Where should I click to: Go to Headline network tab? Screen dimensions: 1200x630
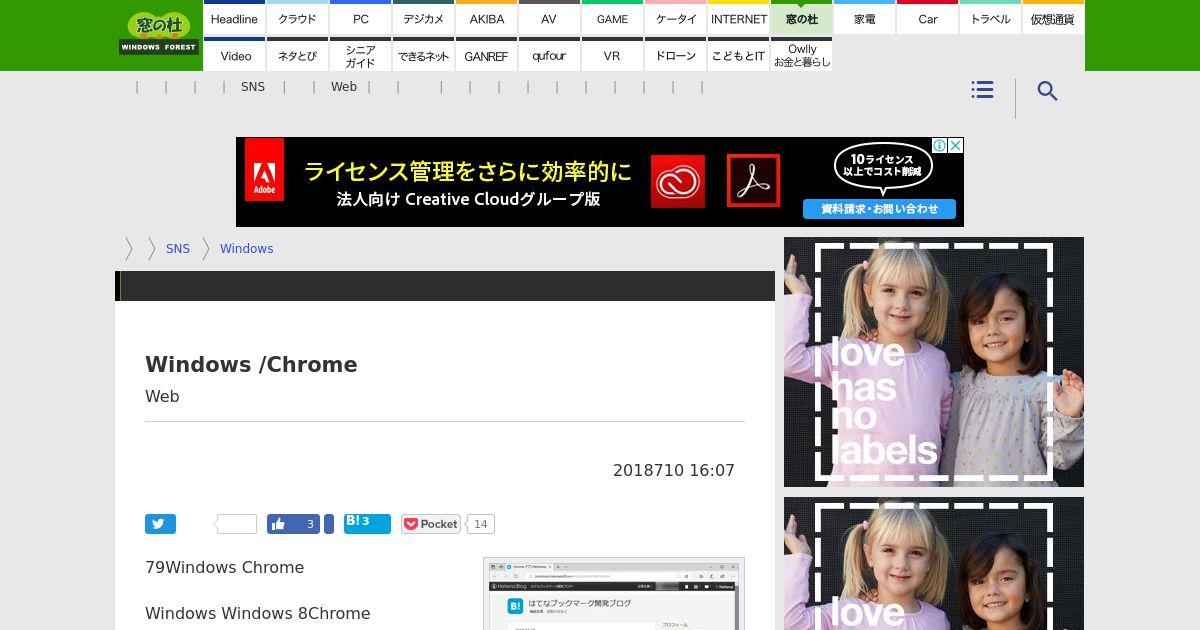[x=234, y=18]
